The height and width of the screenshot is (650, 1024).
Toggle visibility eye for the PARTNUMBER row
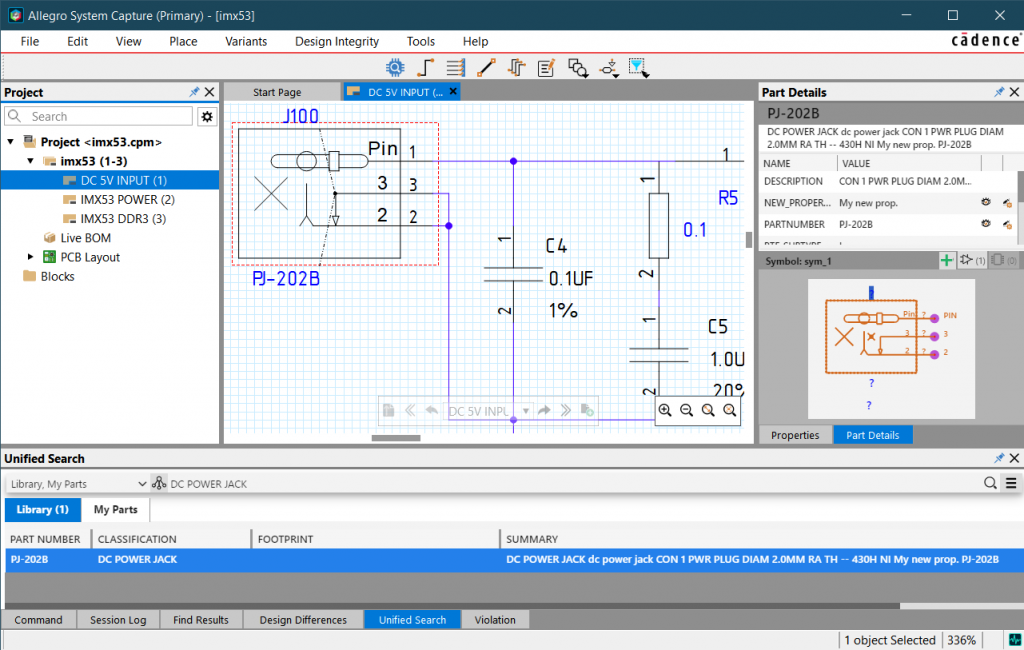click(x=985, y=224)
